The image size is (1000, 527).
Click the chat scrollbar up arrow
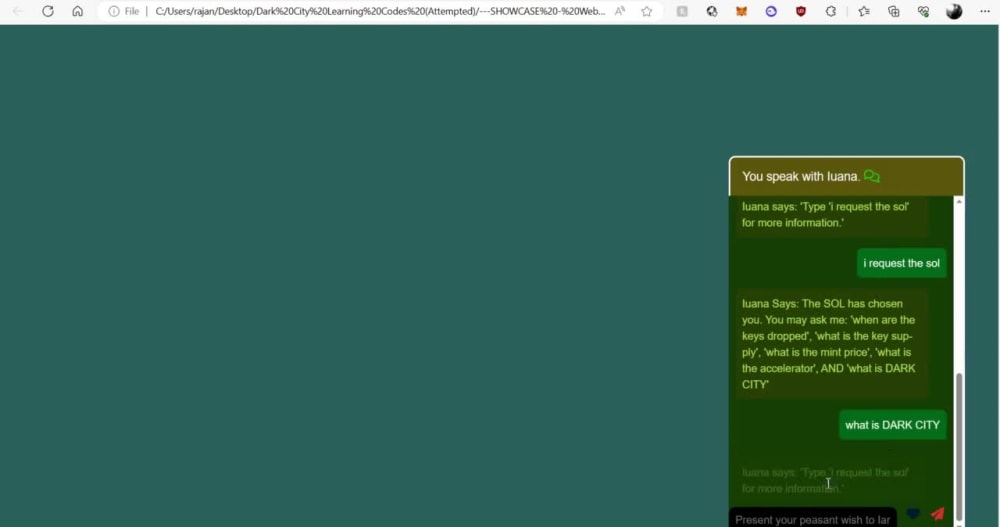click(x=959, y=202)
